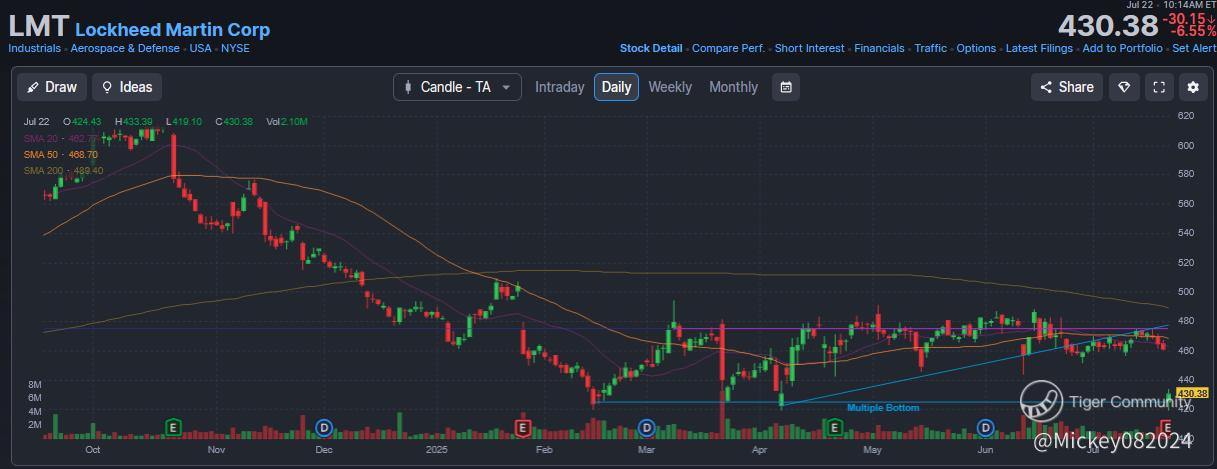Switch to the Intraday timeframe

(559, 87)
